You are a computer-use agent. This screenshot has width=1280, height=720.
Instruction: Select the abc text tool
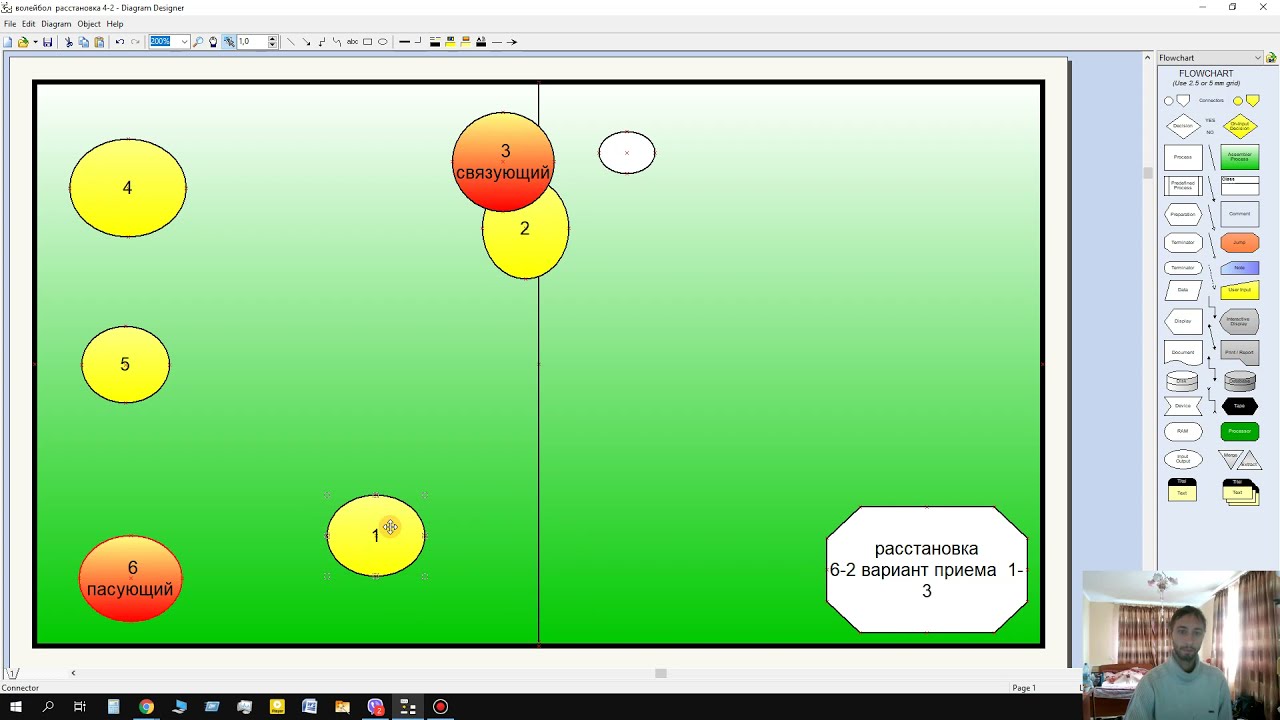(x=352, y=42)
